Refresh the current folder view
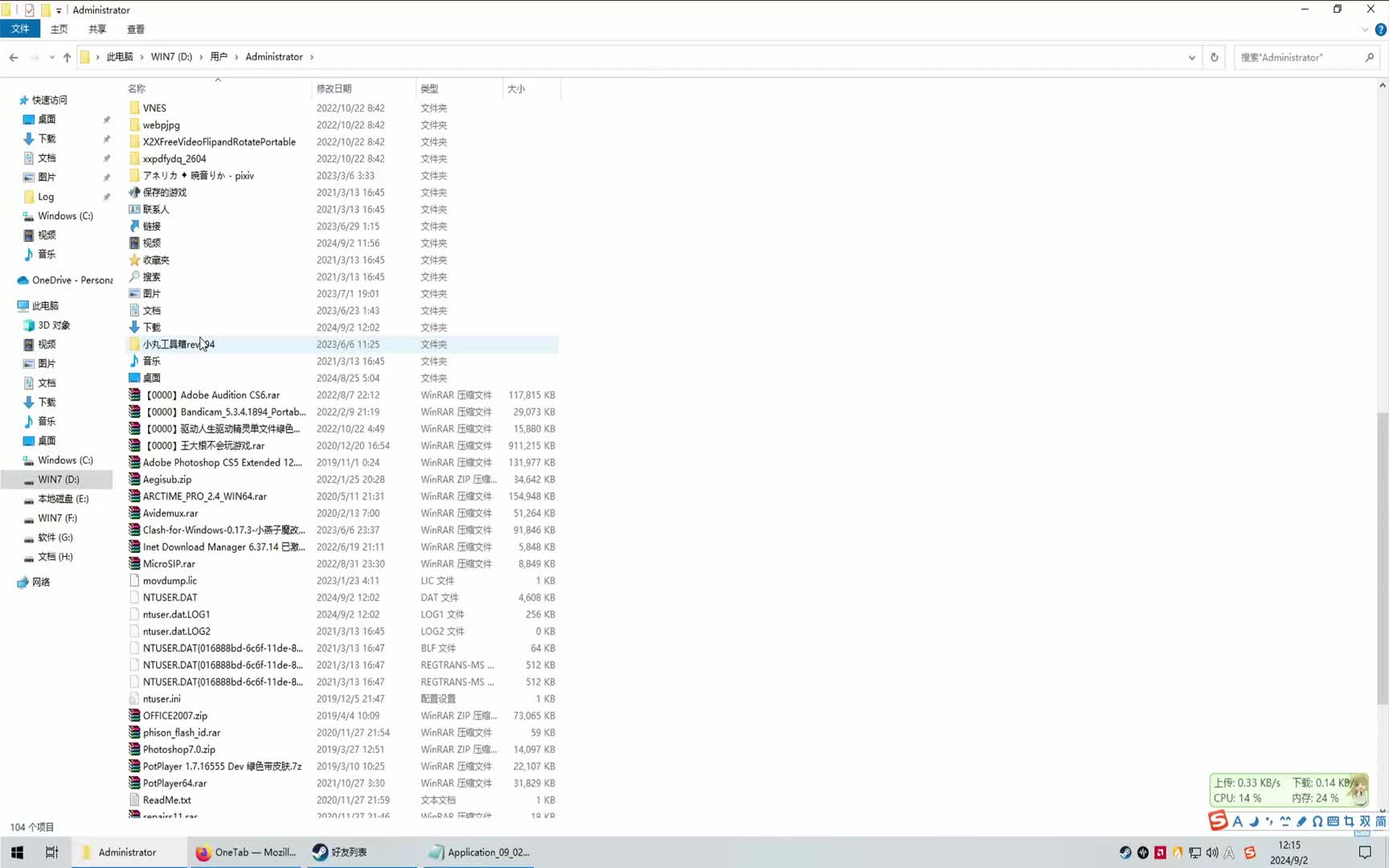 pos(1214,57)
